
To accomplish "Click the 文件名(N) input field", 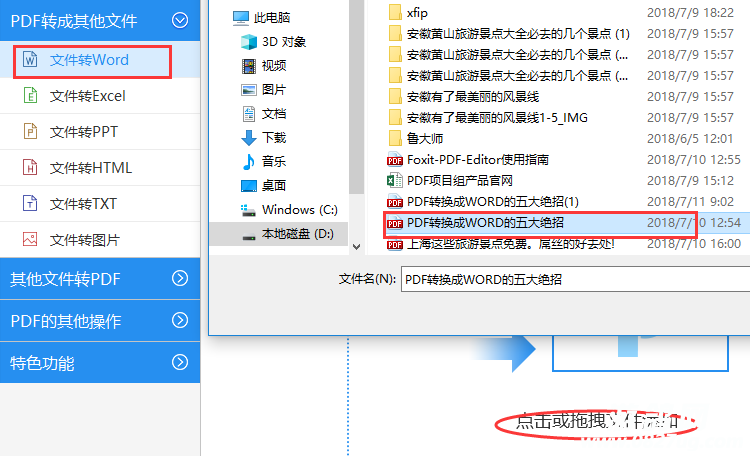I will 575,279.
